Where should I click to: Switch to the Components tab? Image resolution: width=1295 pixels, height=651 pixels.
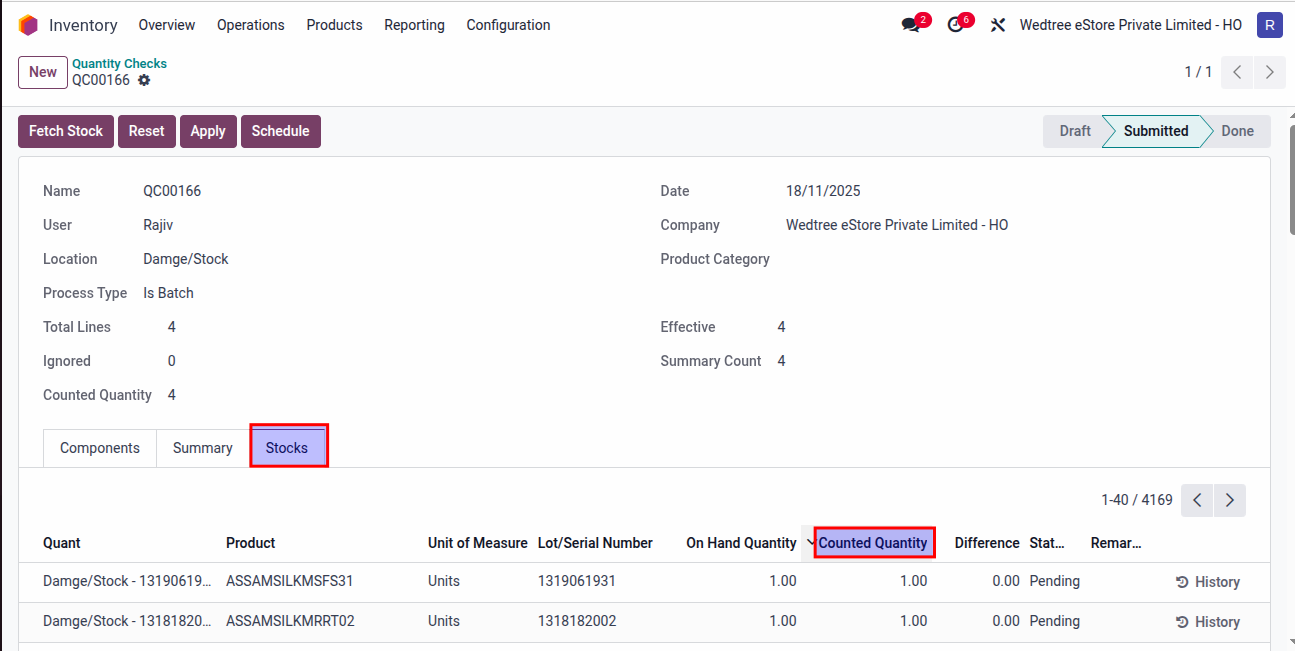point(100,448)
